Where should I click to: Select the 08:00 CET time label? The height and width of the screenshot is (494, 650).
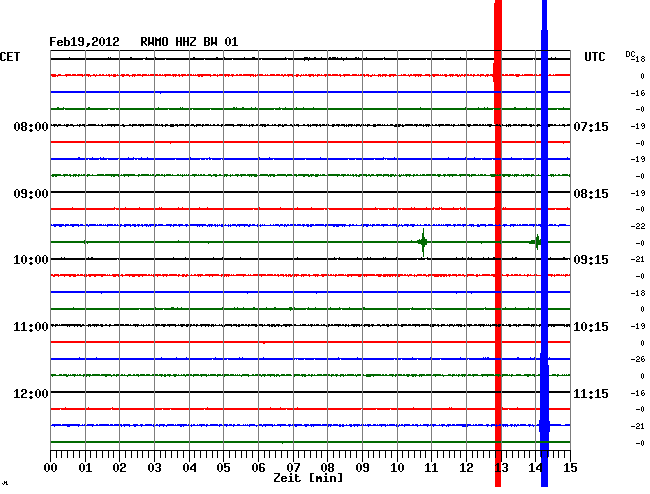tap(31, 126)
